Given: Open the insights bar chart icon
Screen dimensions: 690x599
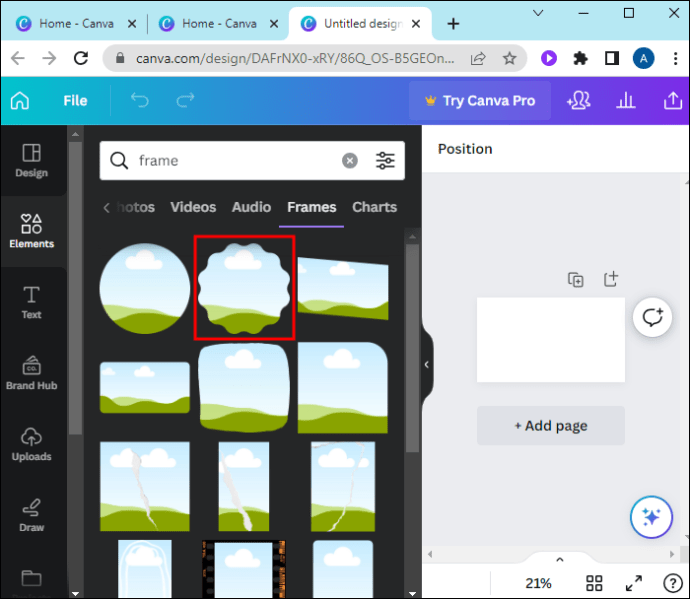Looking at the screenshot, I should (x=626, y=101).
